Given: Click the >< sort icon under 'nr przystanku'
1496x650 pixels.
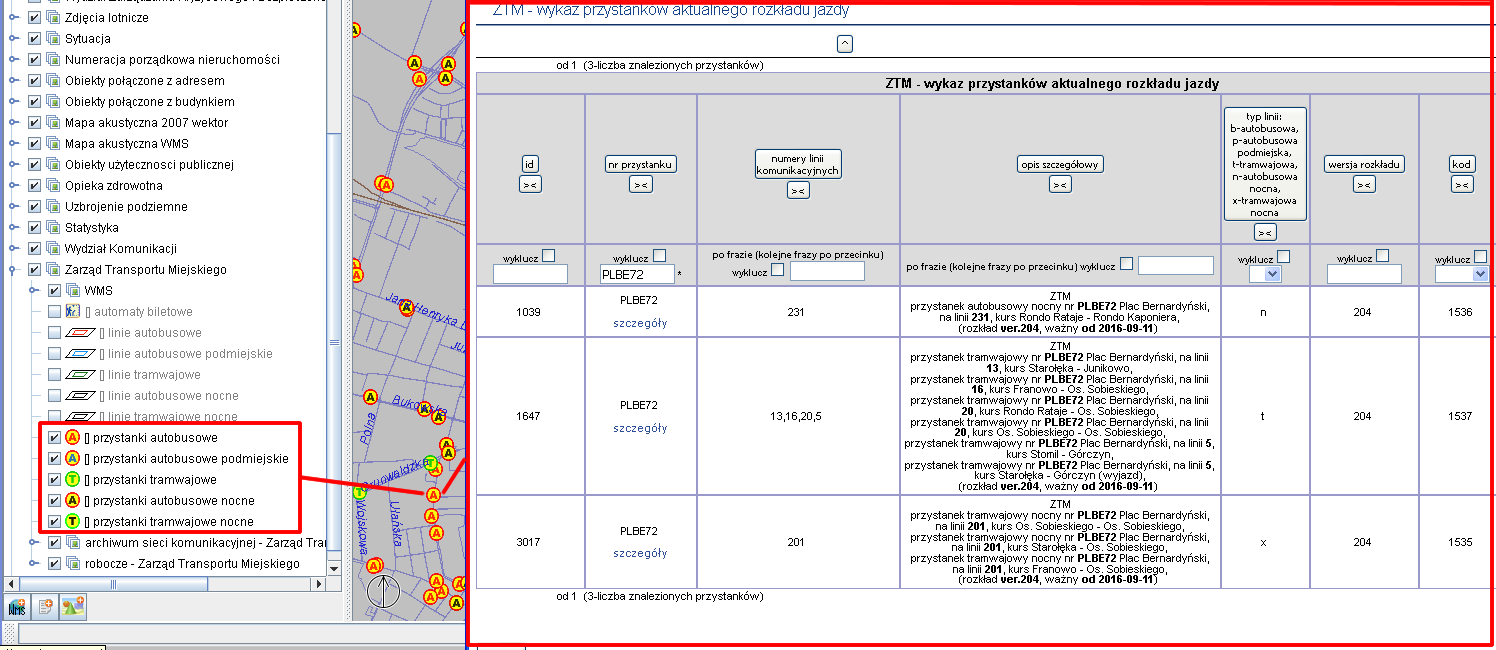Looking at the screenshot, I should click(640, 184).
